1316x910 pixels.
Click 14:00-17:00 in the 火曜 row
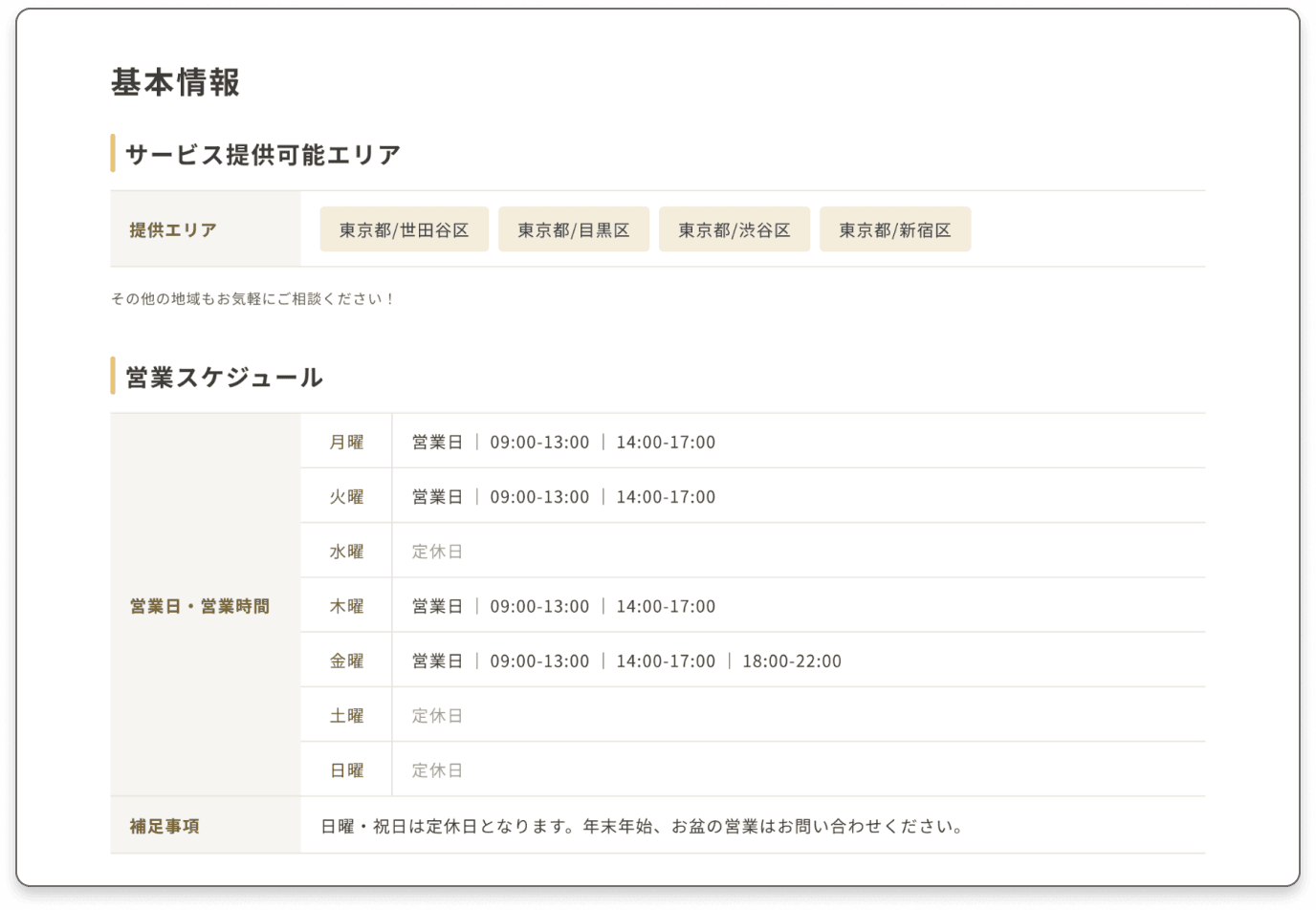(x=666, y=496)
